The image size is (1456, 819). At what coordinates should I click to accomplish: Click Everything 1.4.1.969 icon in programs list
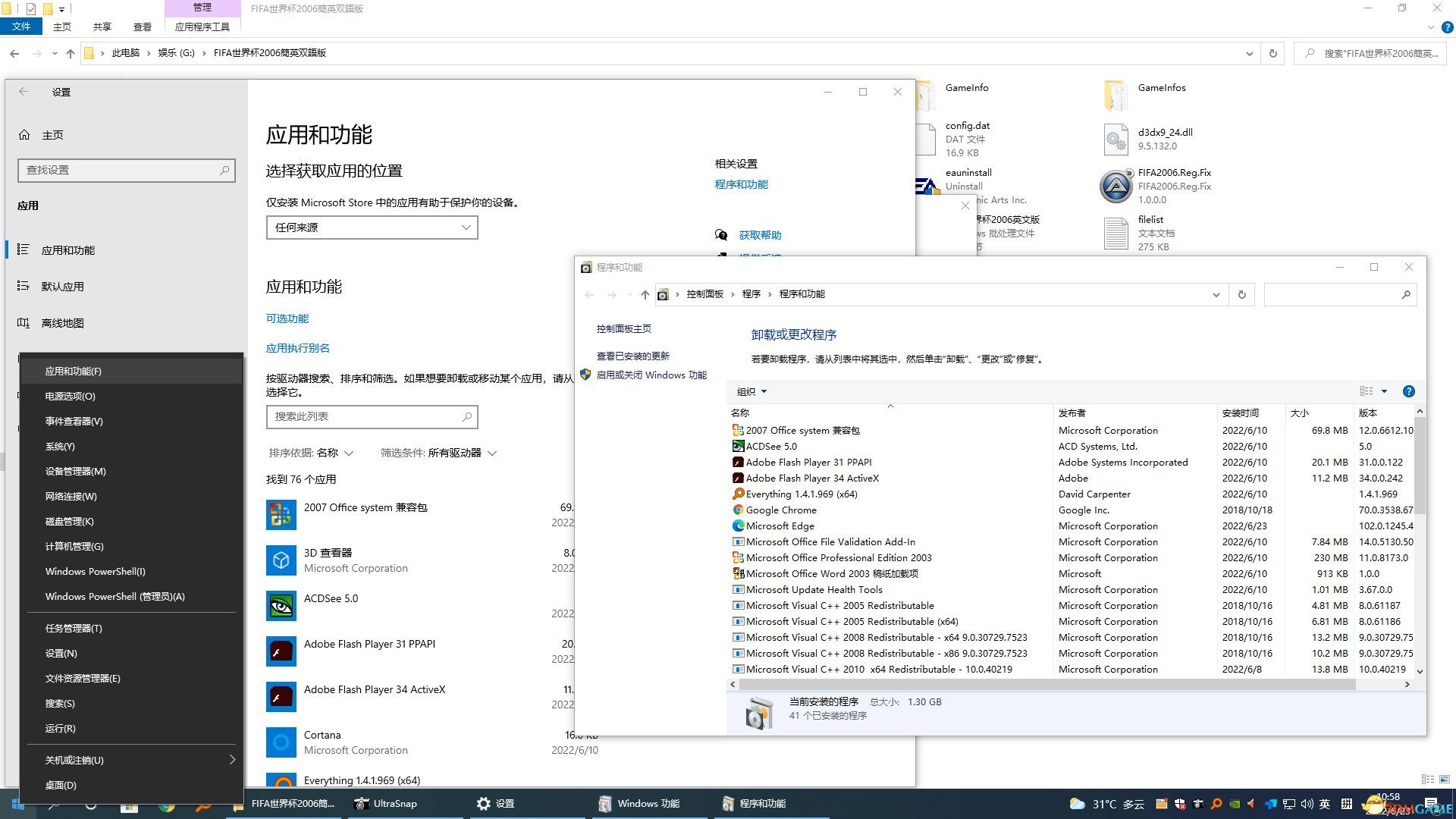pyautogui.click(x=738, y=494)
